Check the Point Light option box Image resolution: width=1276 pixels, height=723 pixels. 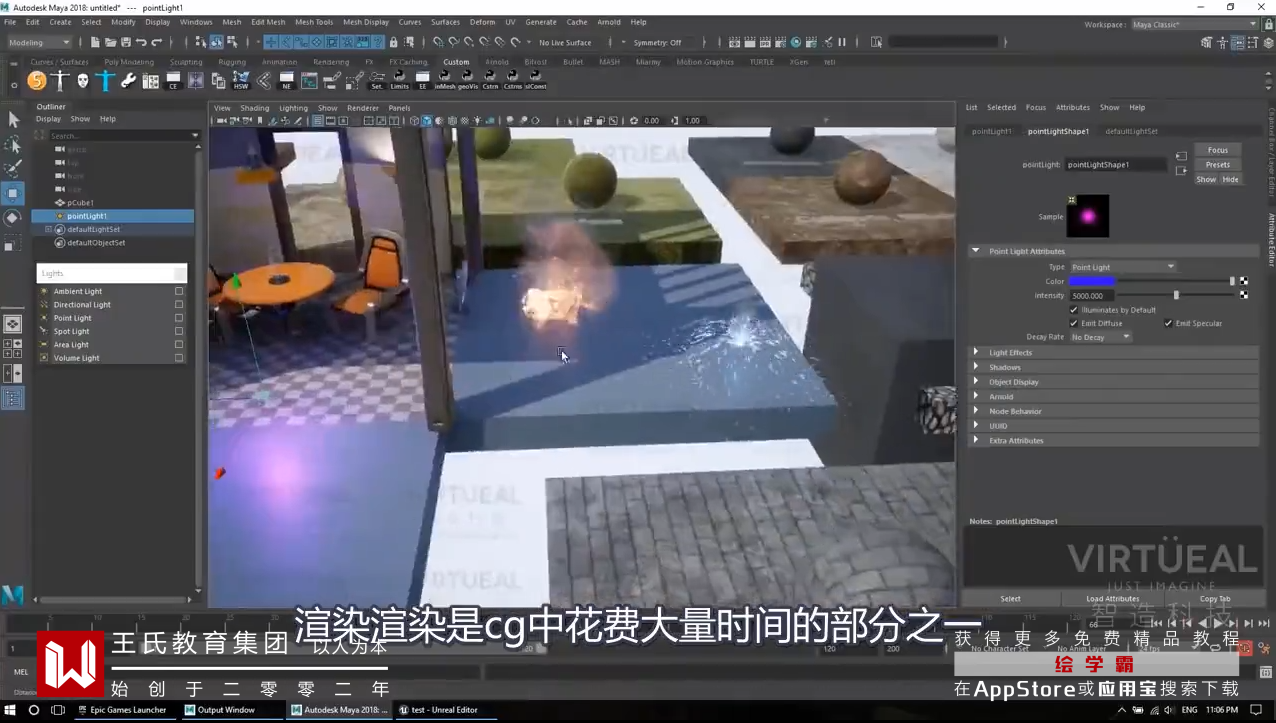tap(179, 318)
